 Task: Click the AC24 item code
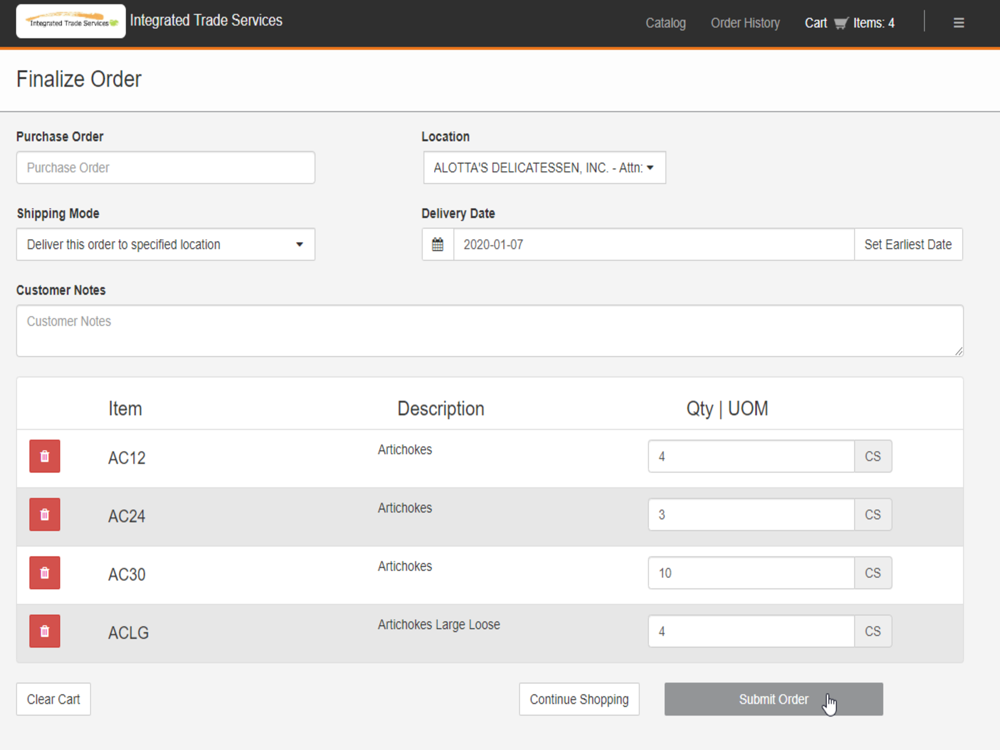click(x=127, y=516)
